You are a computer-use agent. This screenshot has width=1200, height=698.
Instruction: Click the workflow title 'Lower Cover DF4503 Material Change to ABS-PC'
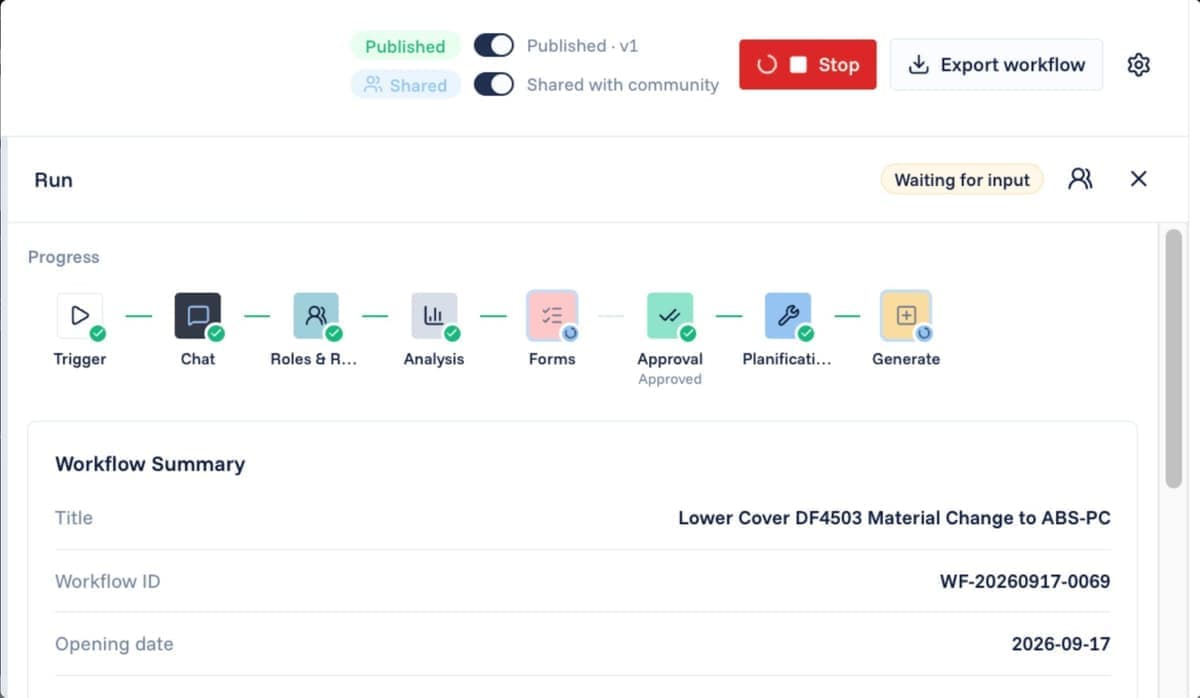894,518
